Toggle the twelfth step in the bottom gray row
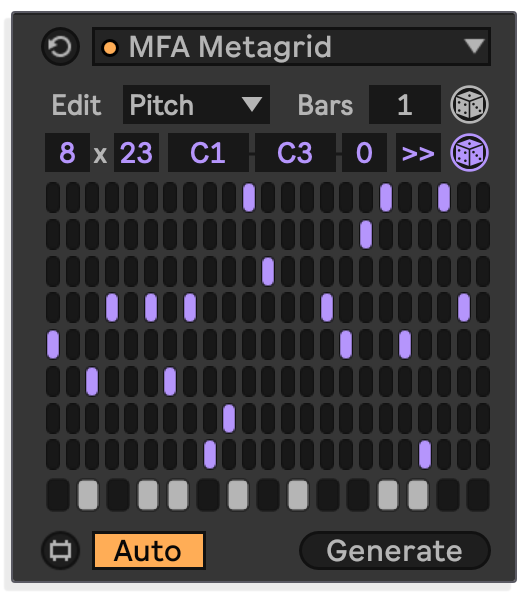Screen dimensions: 528x594 click(x=388, y=495)
